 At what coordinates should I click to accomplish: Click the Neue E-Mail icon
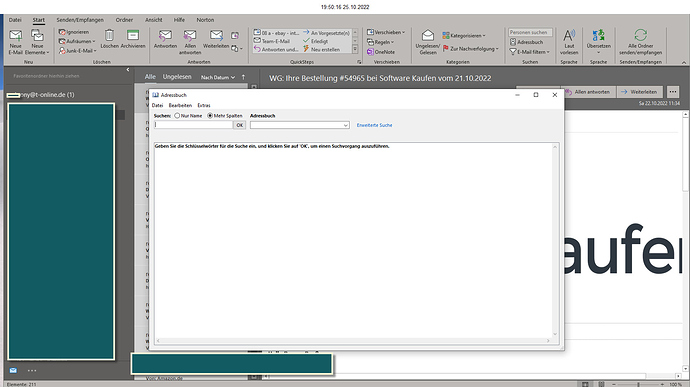coord(15,35)
